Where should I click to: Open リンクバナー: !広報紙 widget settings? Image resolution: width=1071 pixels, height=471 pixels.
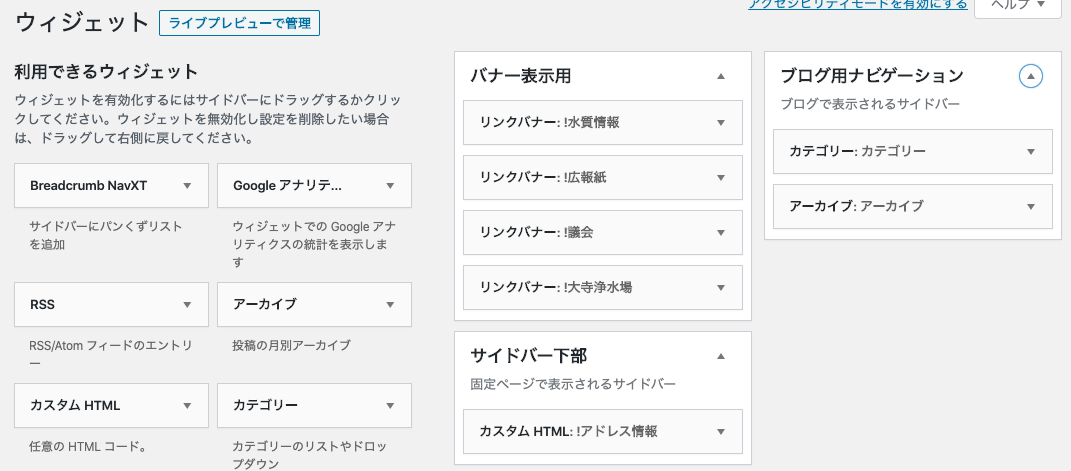tap(720, 178)
